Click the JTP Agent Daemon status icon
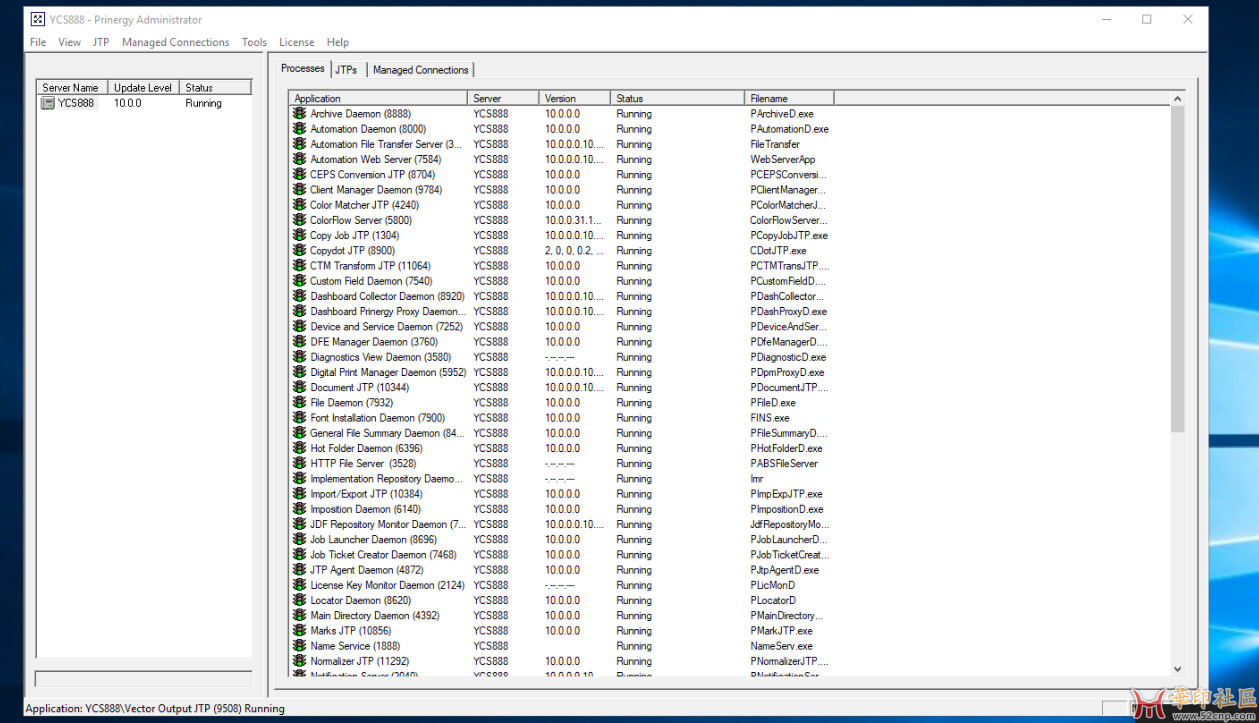 (x=299, y=570)
